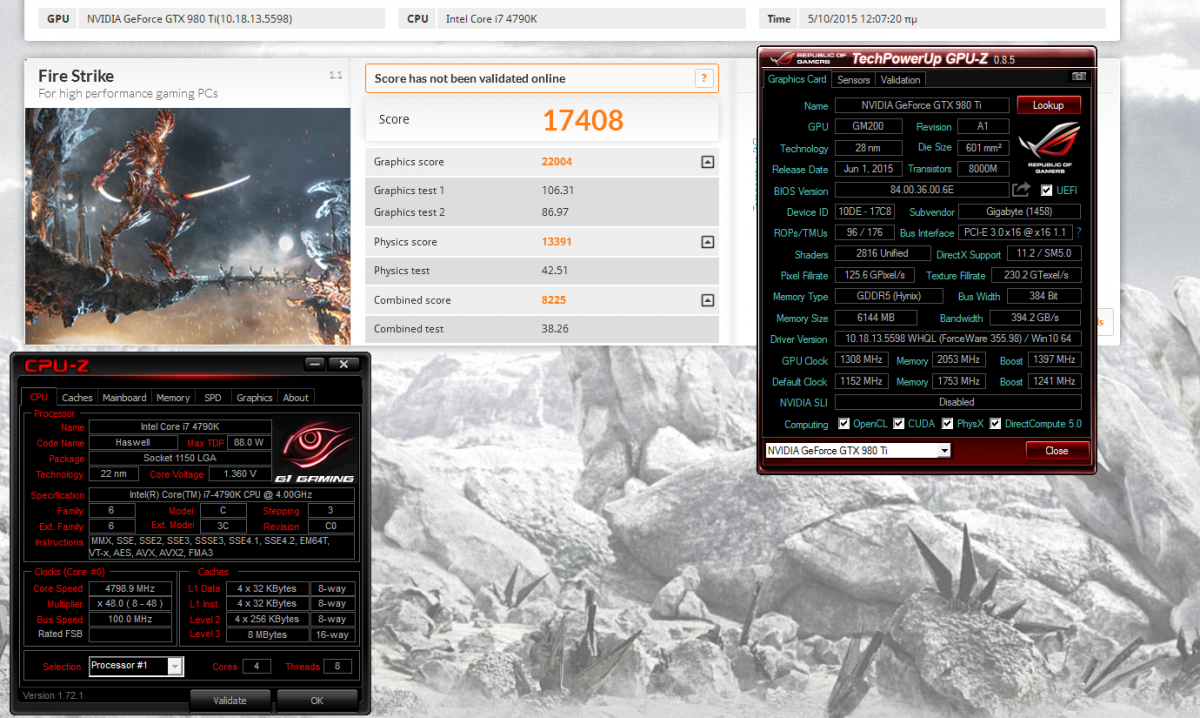
Task: Open the About tab in CPU-Z
Action: (x=296, y=397)
